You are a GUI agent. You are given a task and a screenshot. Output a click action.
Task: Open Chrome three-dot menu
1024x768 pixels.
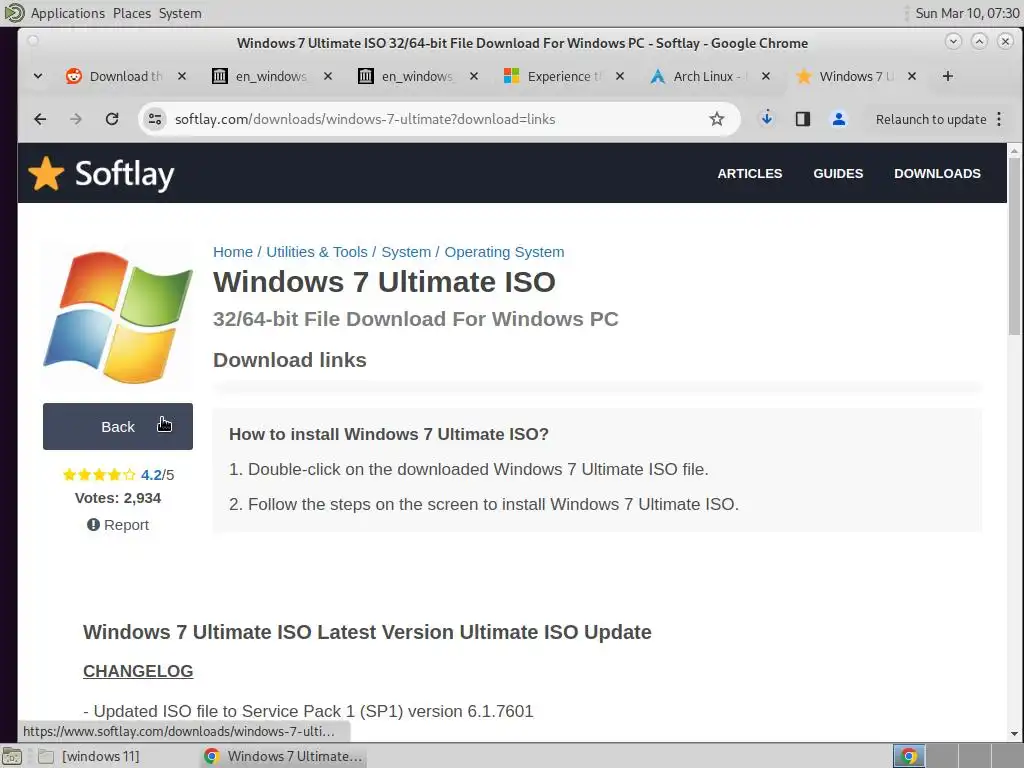click(x=999, y=119)
